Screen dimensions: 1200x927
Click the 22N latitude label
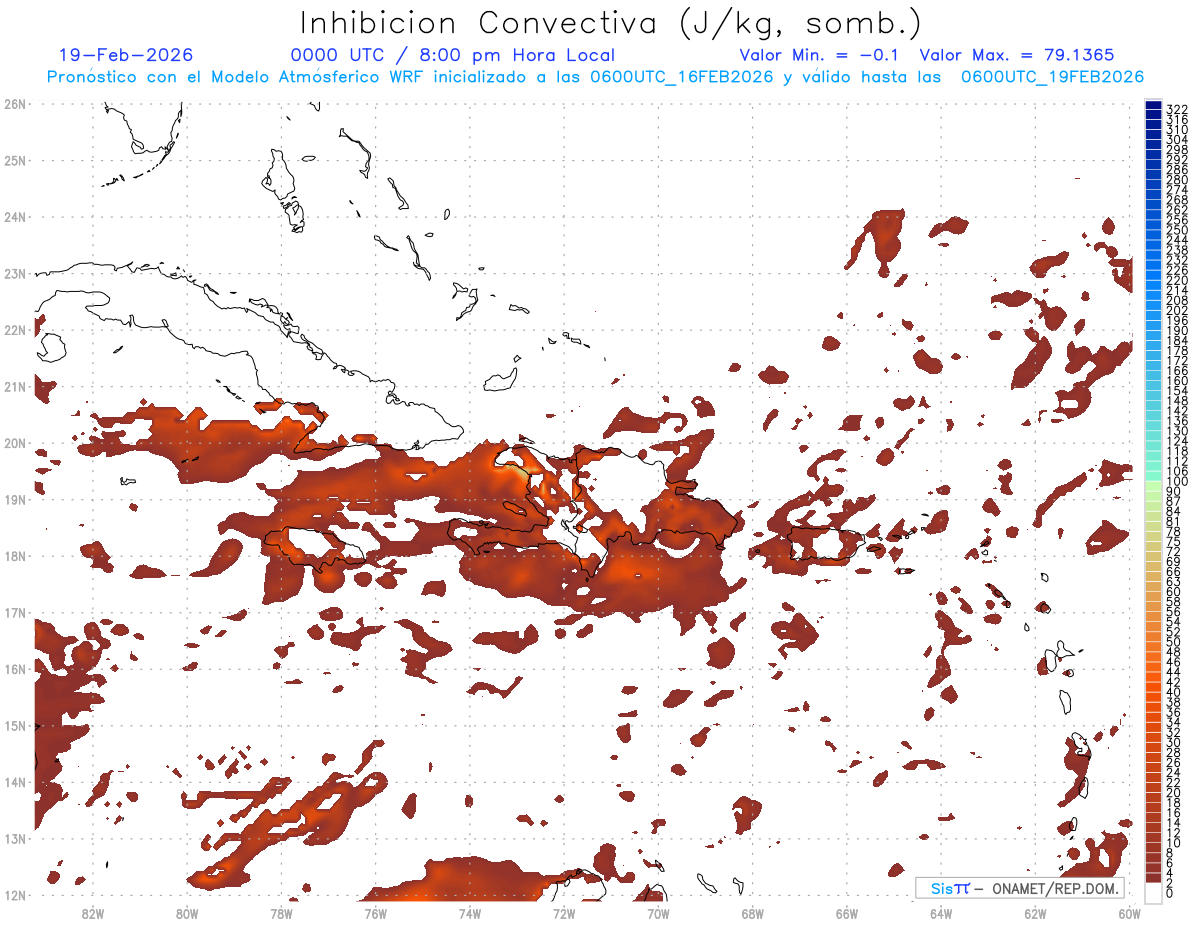[x=15, y=330]
